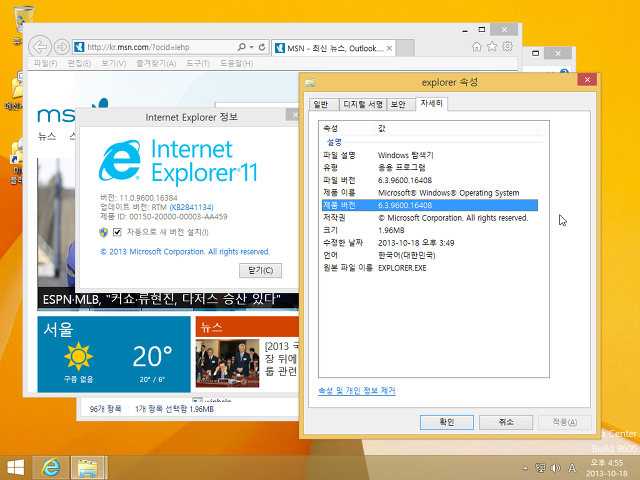This screenshot has height=480, width=640.
Task: Open IE tools gear icon
Action: click(x=507, y=47)
